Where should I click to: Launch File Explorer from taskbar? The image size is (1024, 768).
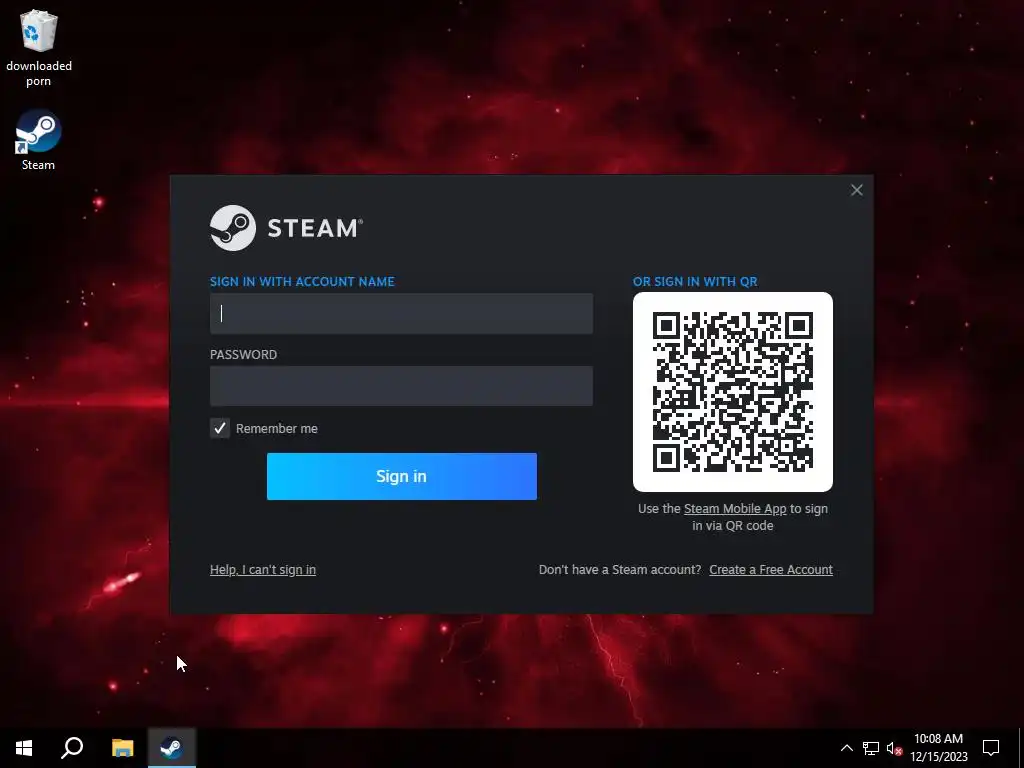pyautogui.click(x=122, y=748)
